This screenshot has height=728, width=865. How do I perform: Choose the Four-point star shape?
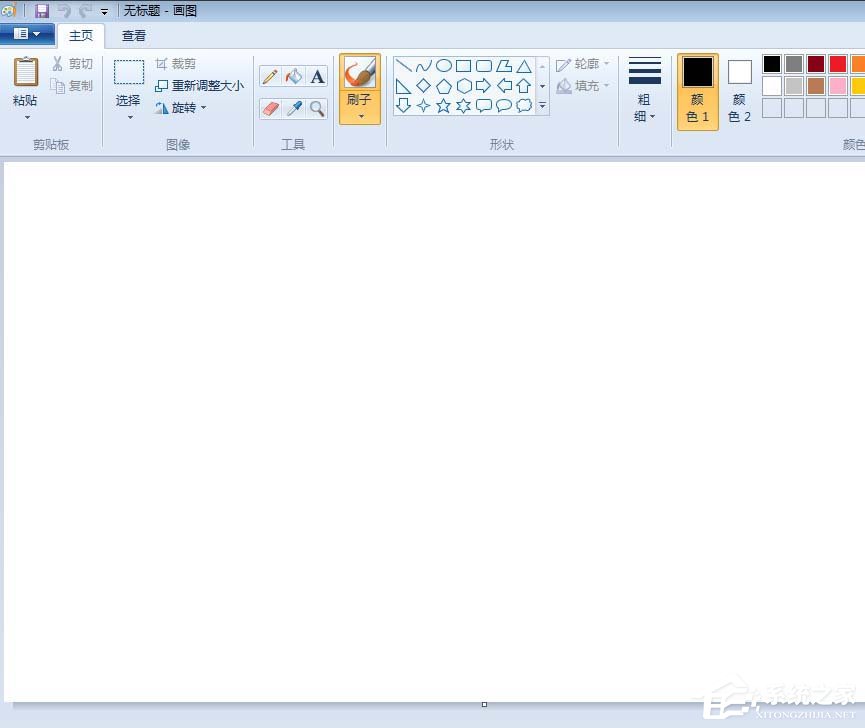pyautogui.click(x=424, y=105)
